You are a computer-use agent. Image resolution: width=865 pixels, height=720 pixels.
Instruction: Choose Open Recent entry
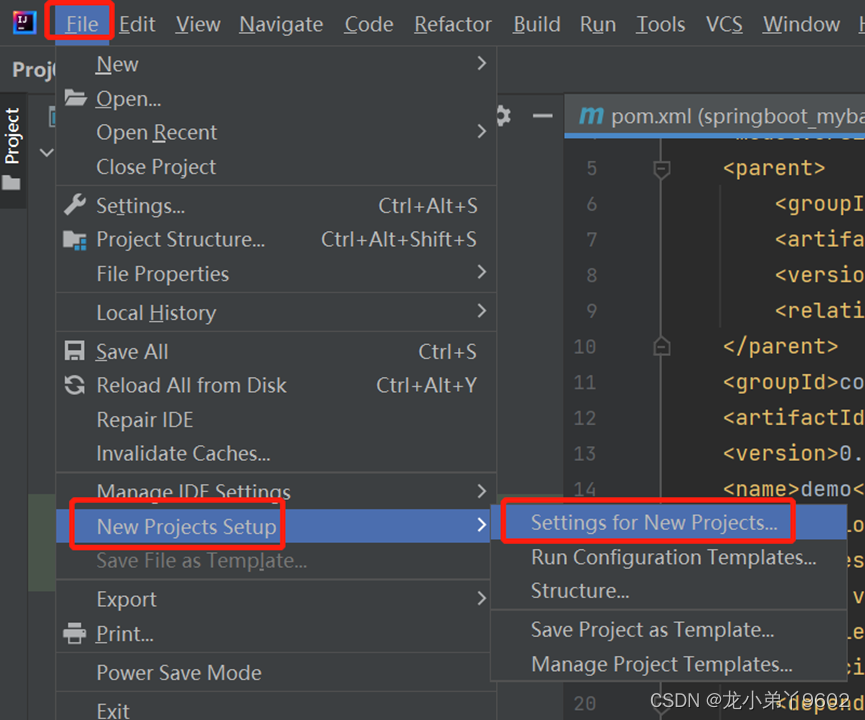(x=276, y=132)
